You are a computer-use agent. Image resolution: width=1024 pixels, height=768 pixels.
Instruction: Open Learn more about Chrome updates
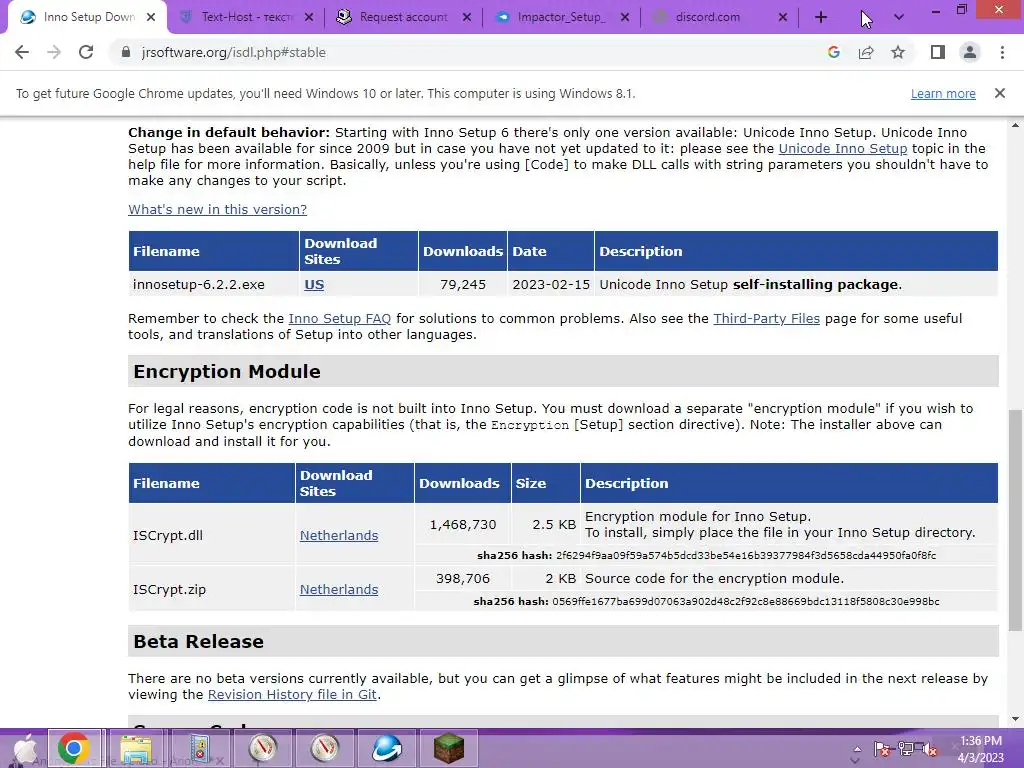tap(943, 93)
